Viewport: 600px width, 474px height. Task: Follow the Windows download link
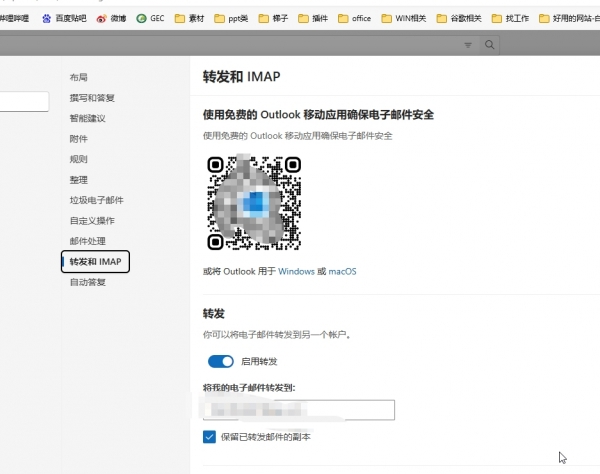point(296,271)
